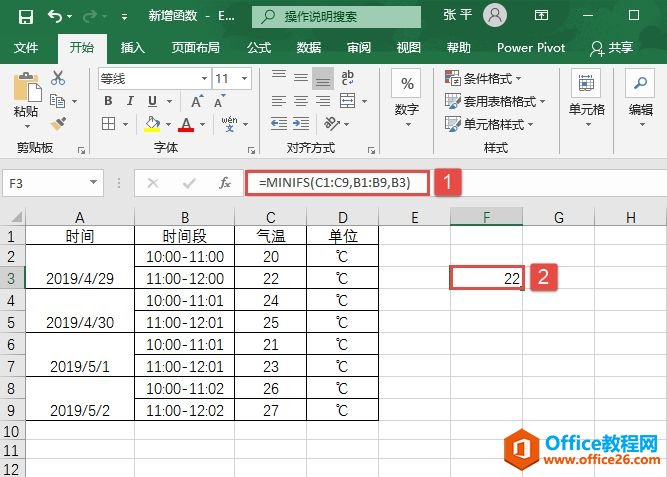Open the Borders dropdown arrow
The height and width of the screenshot is (477, 667).
(125, 124)
